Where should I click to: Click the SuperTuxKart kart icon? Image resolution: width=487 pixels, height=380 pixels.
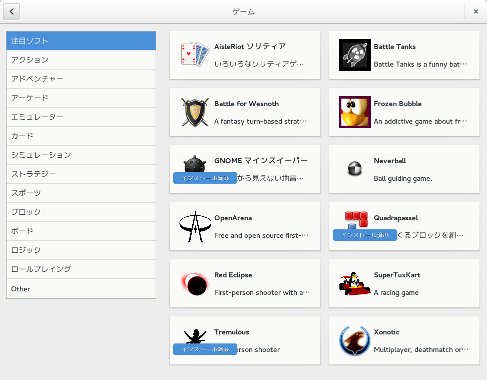[x=355, y=284]
